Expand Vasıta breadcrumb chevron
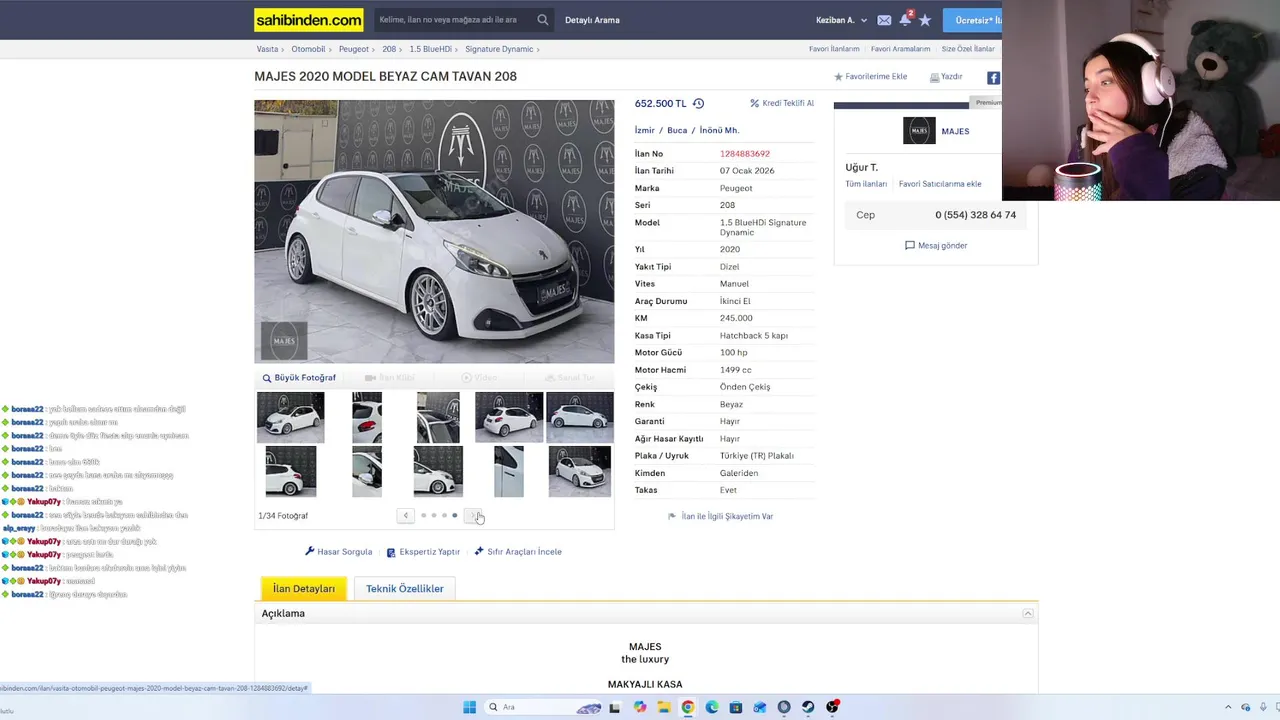The image size is (1280, 720). coord(285,49)
